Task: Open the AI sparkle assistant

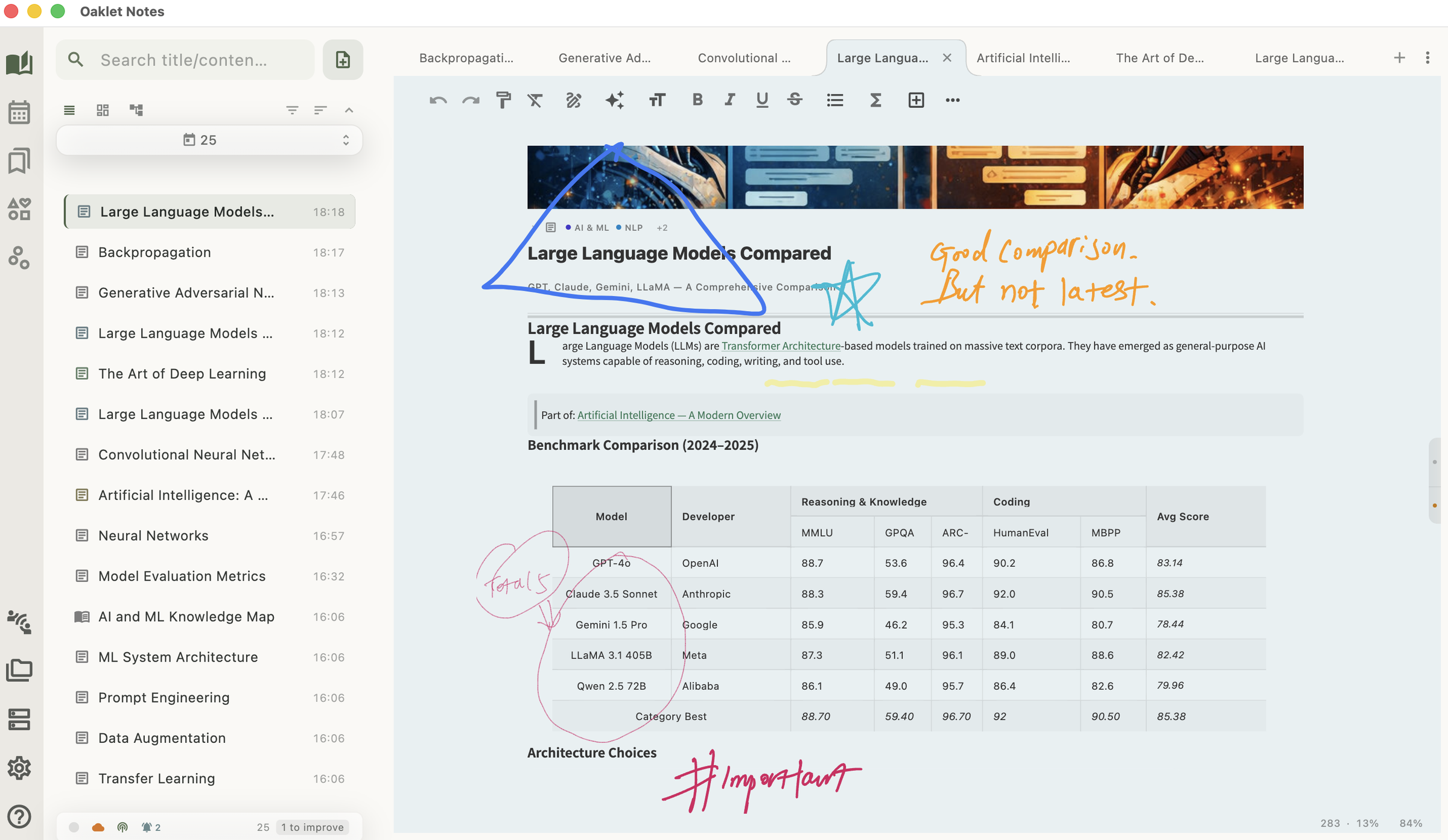Action: click(615, 100)
